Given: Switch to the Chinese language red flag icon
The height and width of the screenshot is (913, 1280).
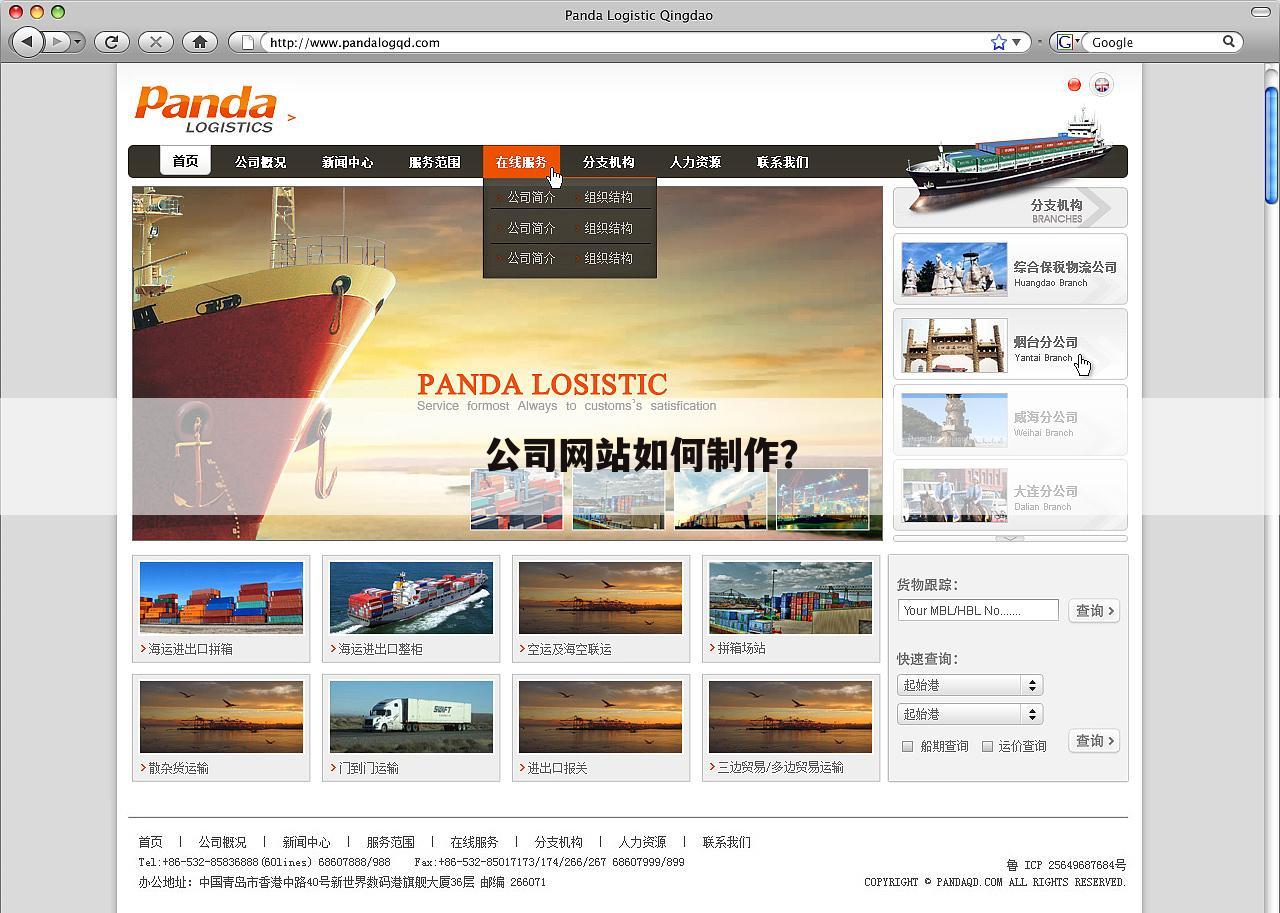Looking at the screenshot, I should pyautogui.click(x=1074, y=85).
